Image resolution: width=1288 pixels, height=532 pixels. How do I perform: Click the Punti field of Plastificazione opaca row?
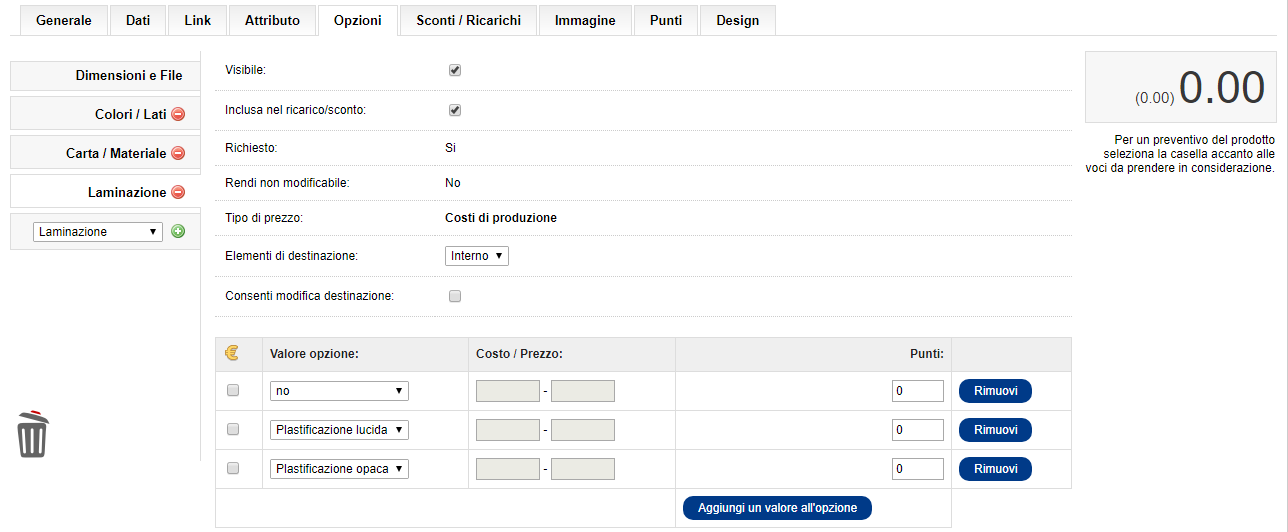(x=918, y=469)
